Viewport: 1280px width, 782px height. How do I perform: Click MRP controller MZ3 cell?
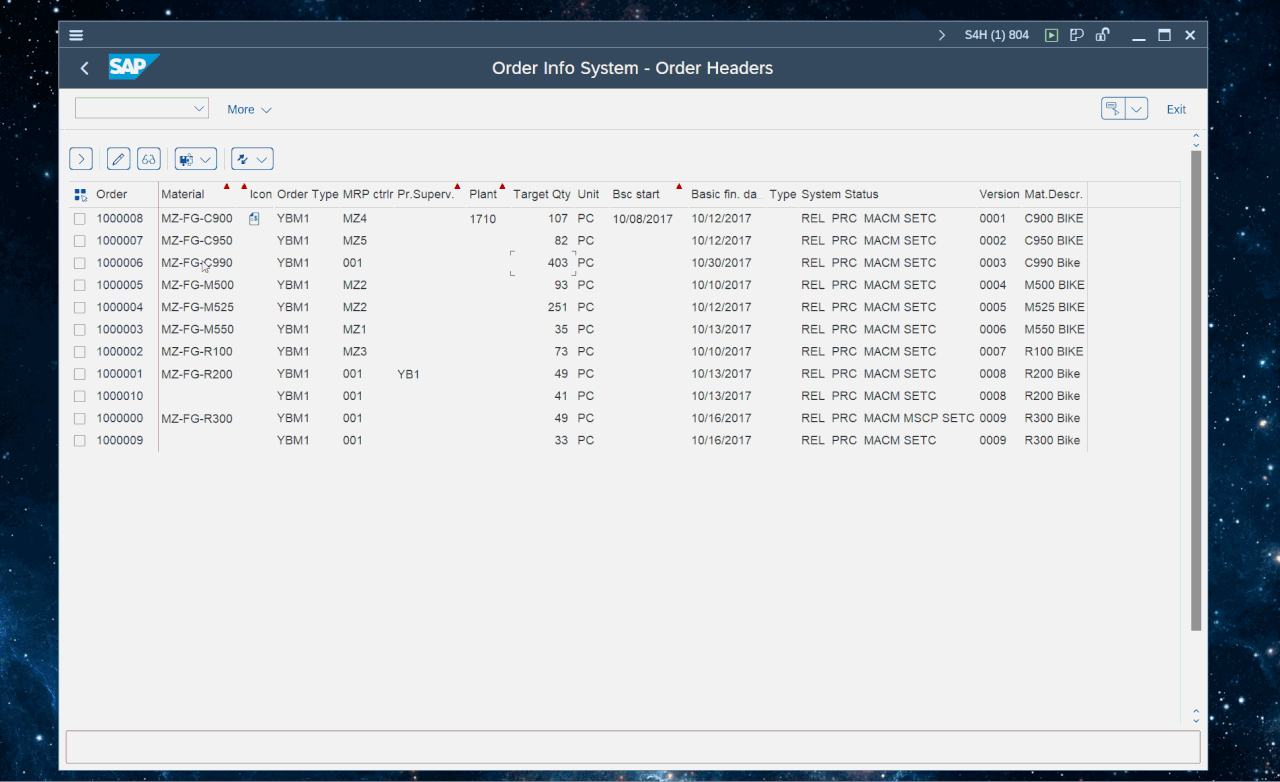354,352
